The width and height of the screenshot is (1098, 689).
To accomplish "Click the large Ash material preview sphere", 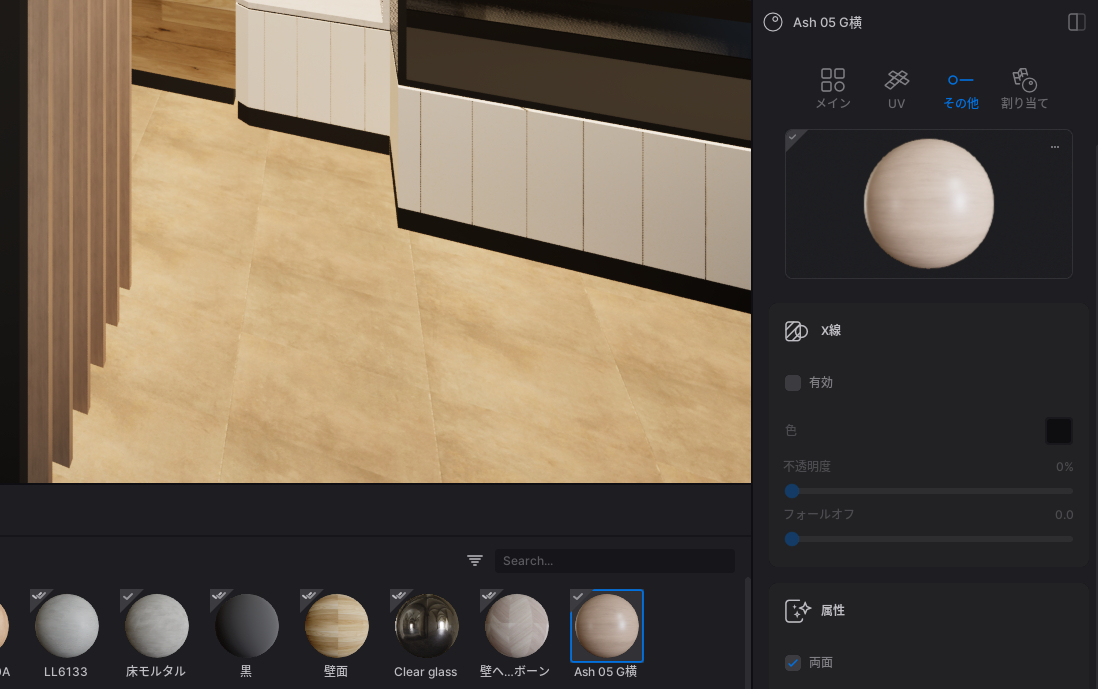I will (929, 204).
